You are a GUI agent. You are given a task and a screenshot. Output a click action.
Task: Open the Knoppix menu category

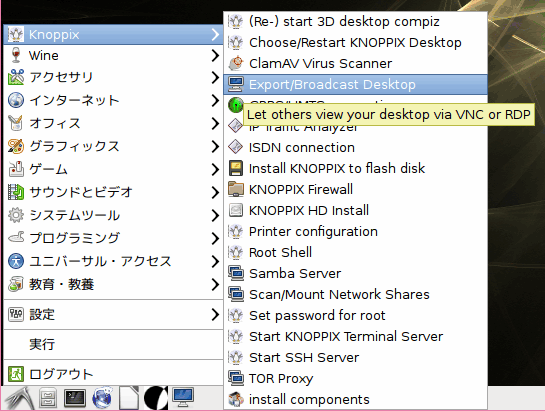pyautogui.click(x=113, y=34)
